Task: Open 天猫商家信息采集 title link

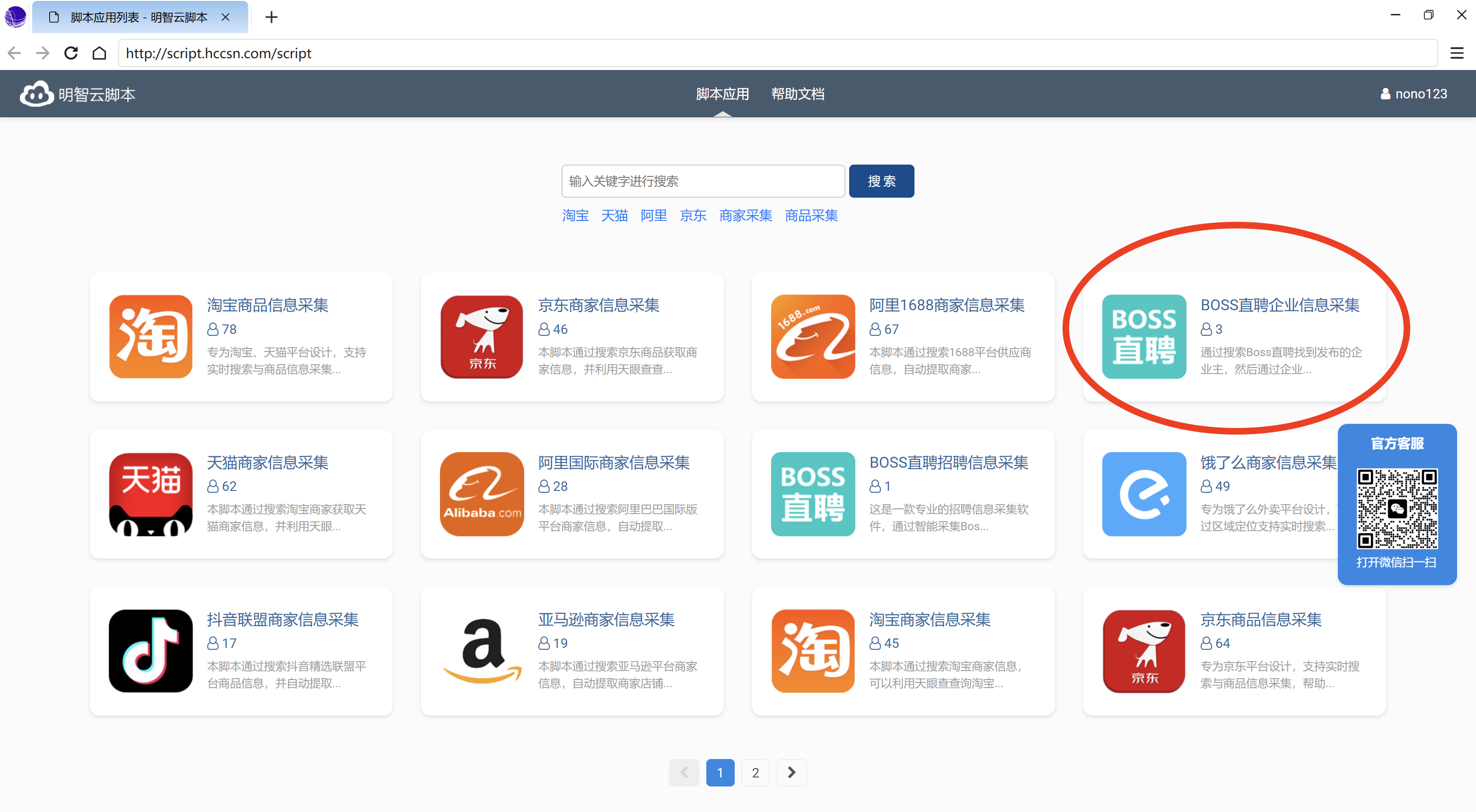Action: (x=268, y=463)
